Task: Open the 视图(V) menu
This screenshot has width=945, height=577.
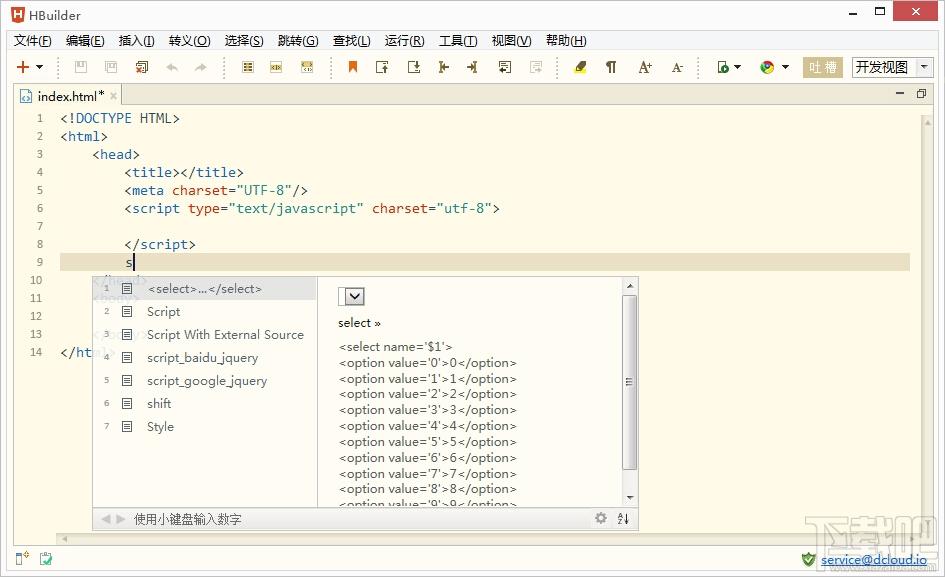Action: coord(511,40)
